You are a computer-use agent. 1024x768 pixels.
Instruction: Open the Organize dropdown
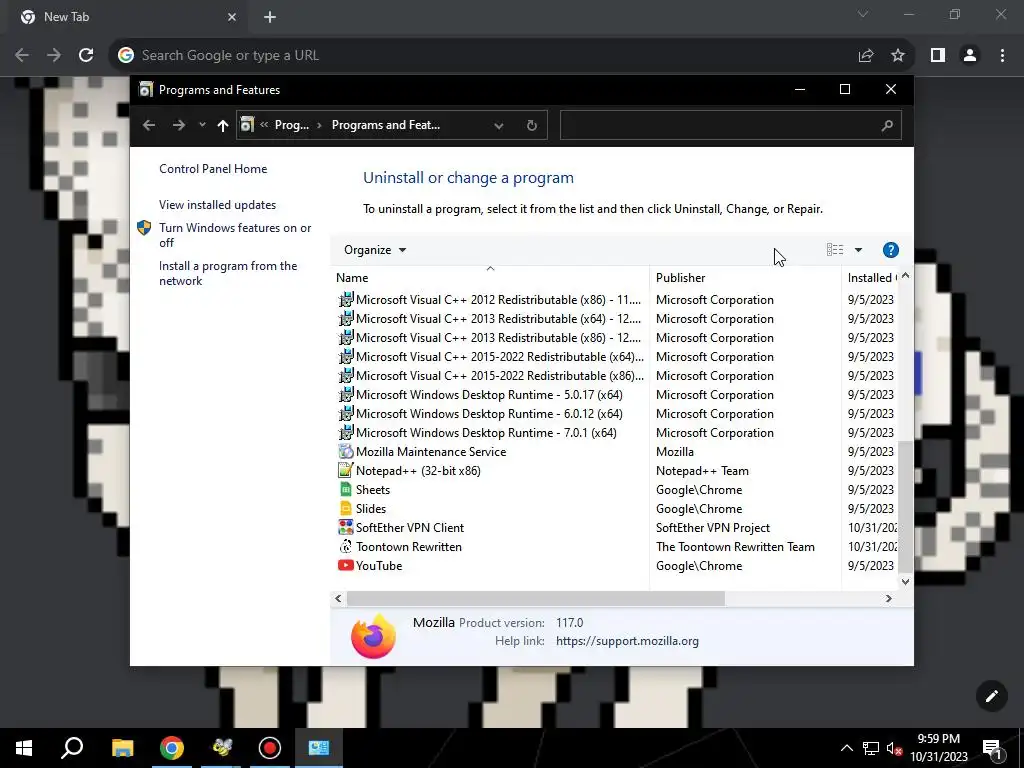tap(375, 250)
